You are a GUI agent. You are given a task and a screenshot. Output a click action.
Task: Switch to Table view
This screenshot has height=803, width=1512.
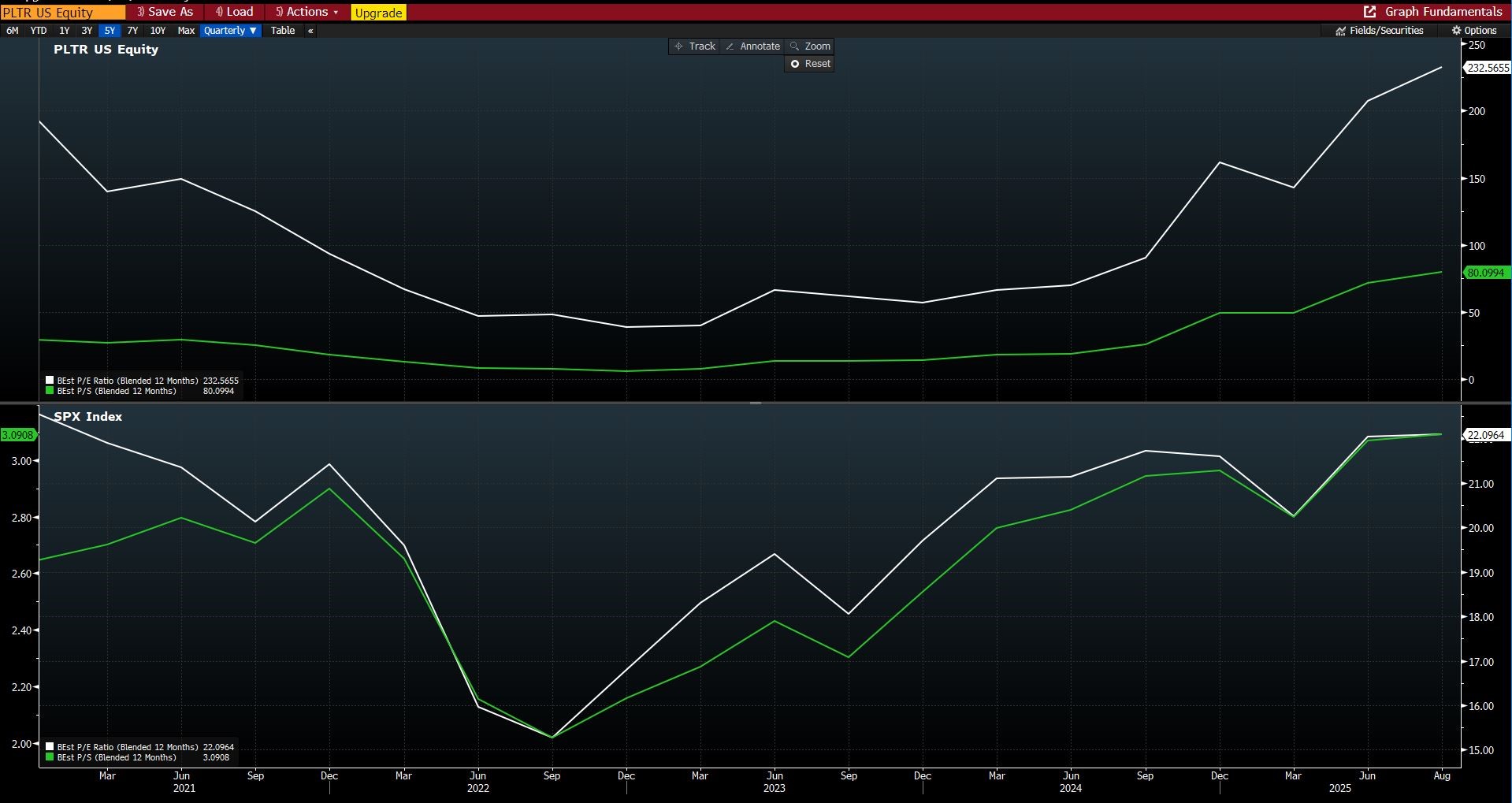(283, 31)
